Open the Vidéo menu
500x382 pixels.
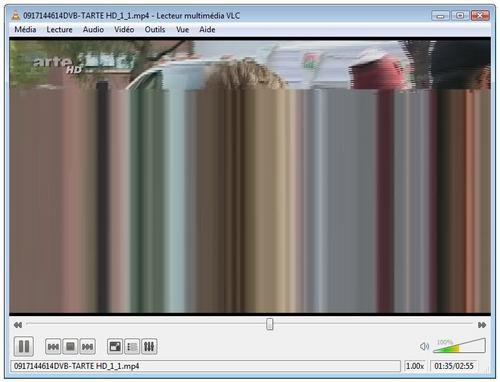pos(124,30)
